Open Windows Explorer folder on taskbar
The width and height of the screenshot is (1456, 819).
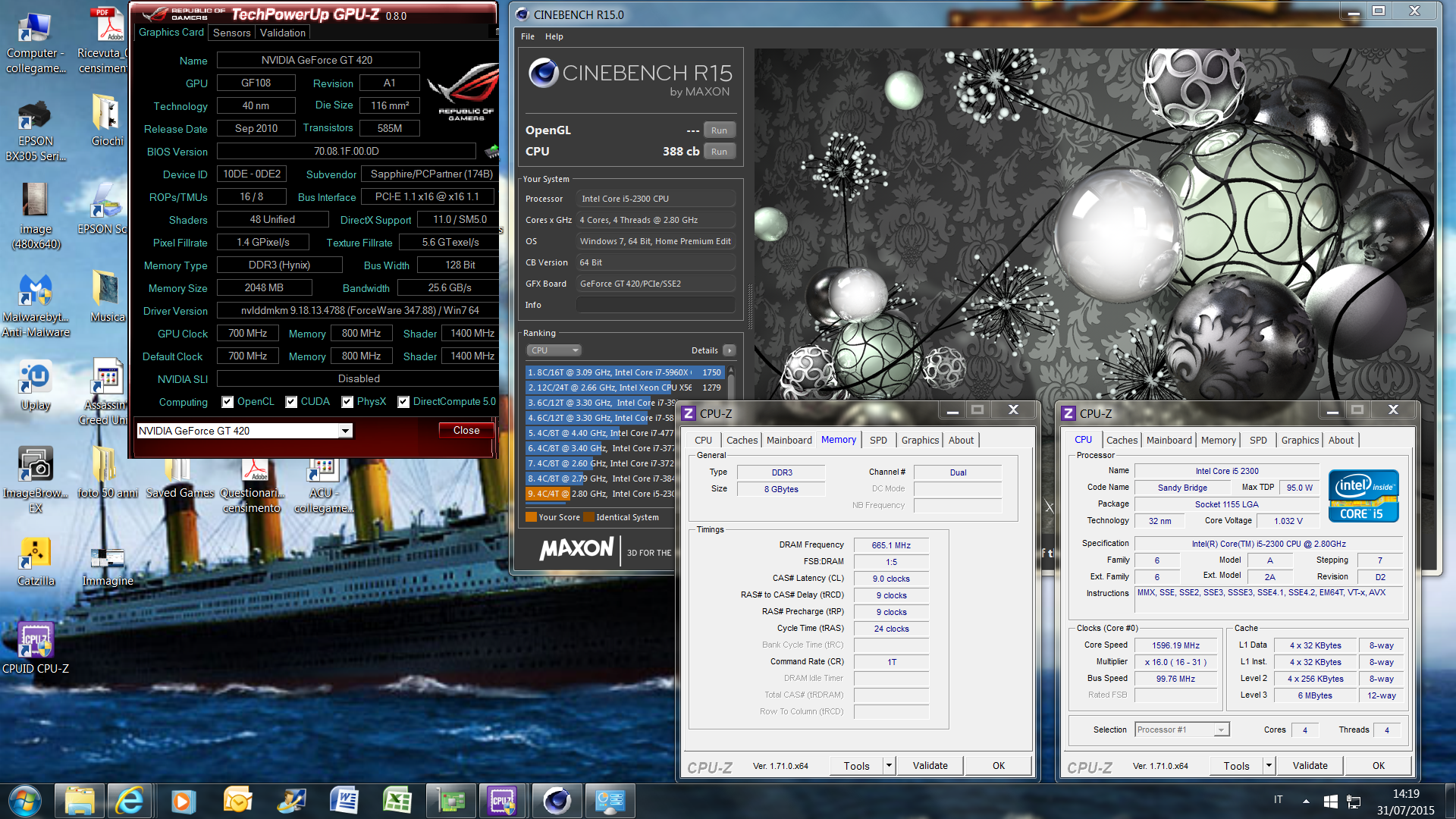click(79, 801)
